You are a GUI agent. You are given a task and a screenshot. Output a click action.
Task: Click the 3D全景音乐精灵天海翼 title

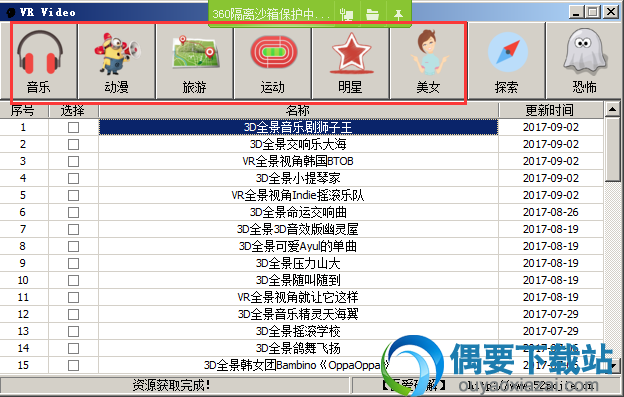[298, 314]
